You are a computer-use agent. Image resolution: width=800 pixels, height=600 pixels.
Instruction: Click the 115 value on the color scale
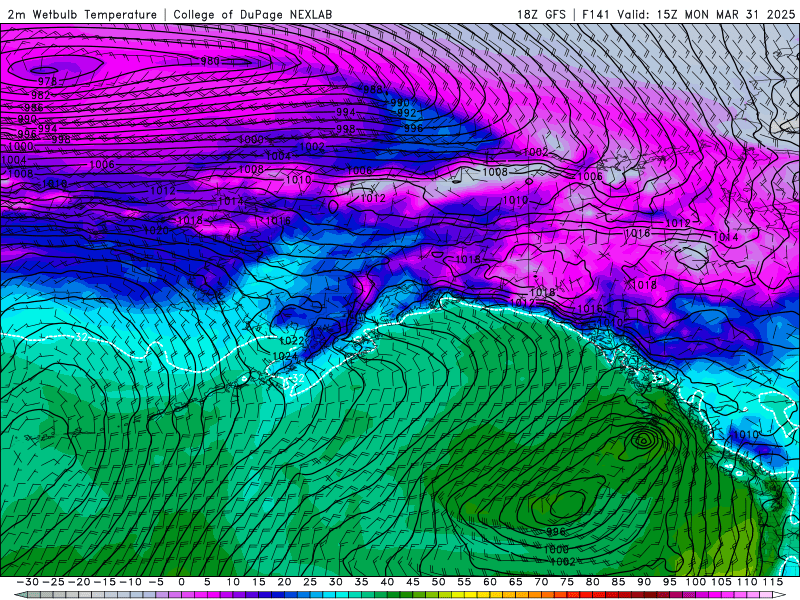773,582
